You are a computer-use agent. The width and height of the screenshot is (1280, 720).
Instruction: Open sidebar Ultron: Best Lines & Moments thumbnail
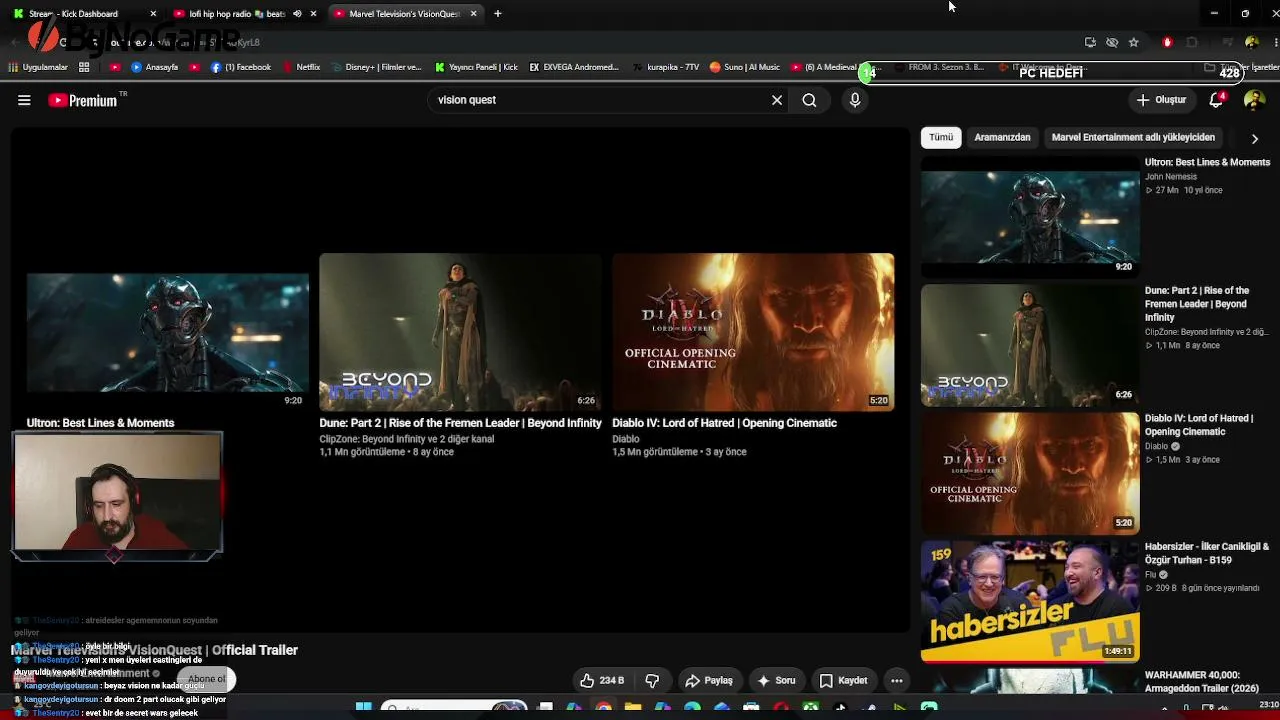1030,216
